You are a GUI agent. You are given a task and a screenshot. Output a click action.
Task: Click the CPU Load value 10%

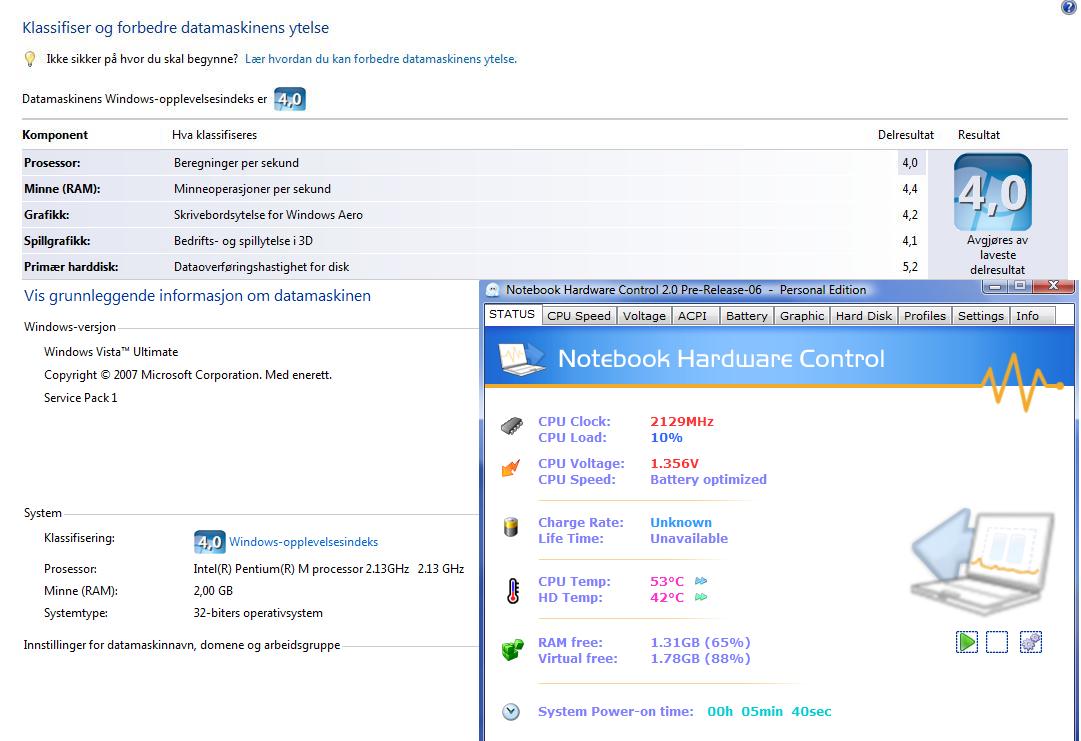pos(666,438)
